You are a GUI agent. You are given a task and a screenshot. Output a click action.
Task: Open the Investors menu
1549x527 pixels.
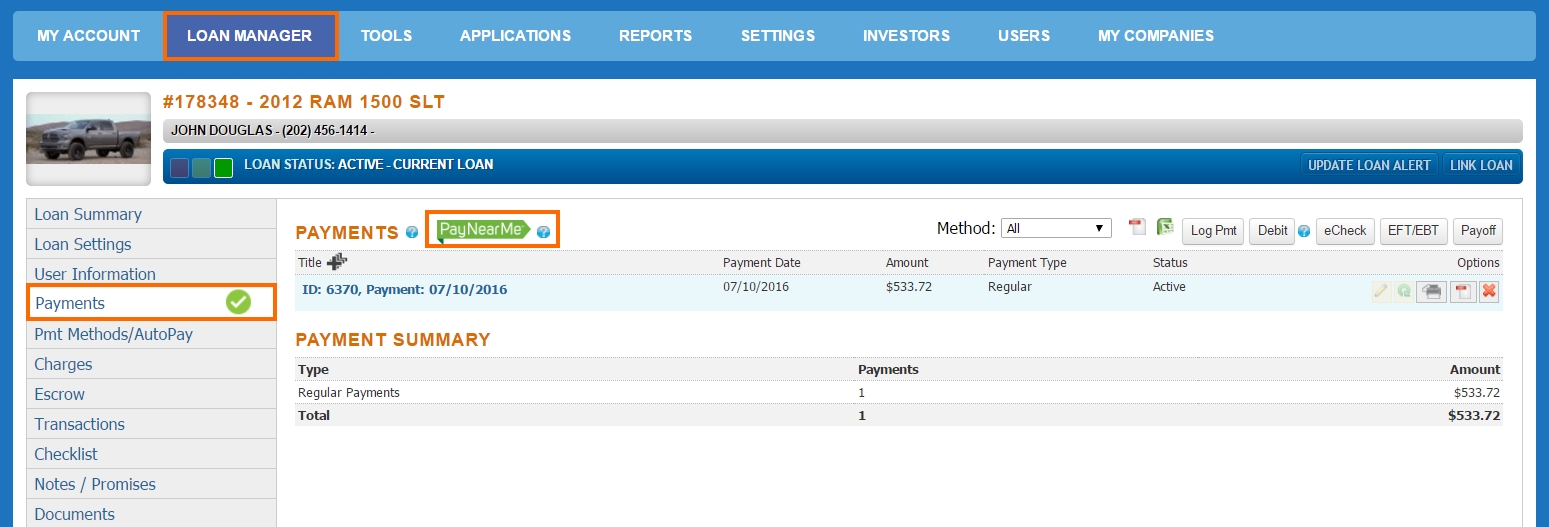(x=906, y=36)
